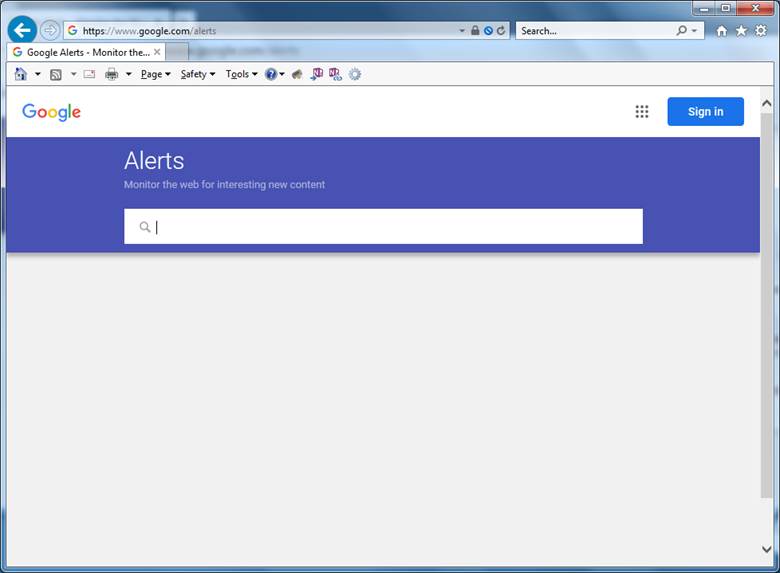Open the Google apps grid icon
Viewport: 780px width, 573px height.
click(x=642, y=111)
